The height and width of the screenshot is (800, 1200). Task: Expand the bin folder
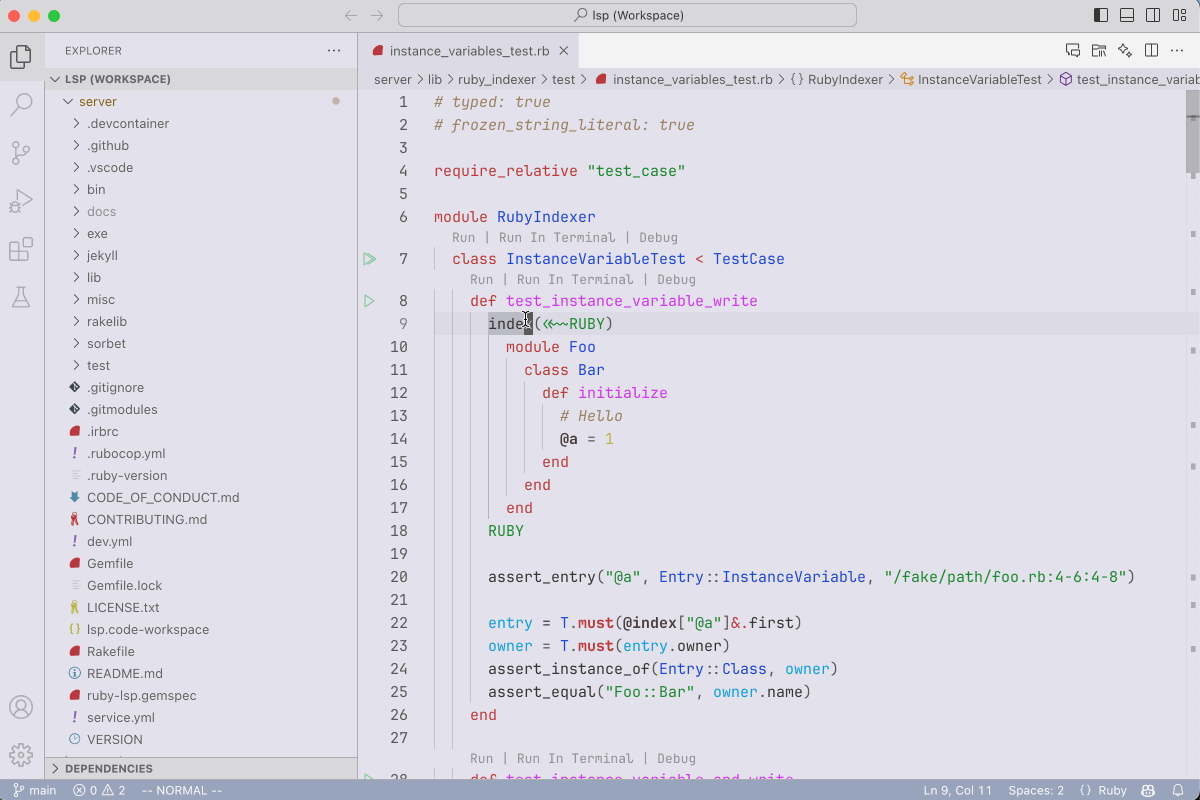[201, 190]
